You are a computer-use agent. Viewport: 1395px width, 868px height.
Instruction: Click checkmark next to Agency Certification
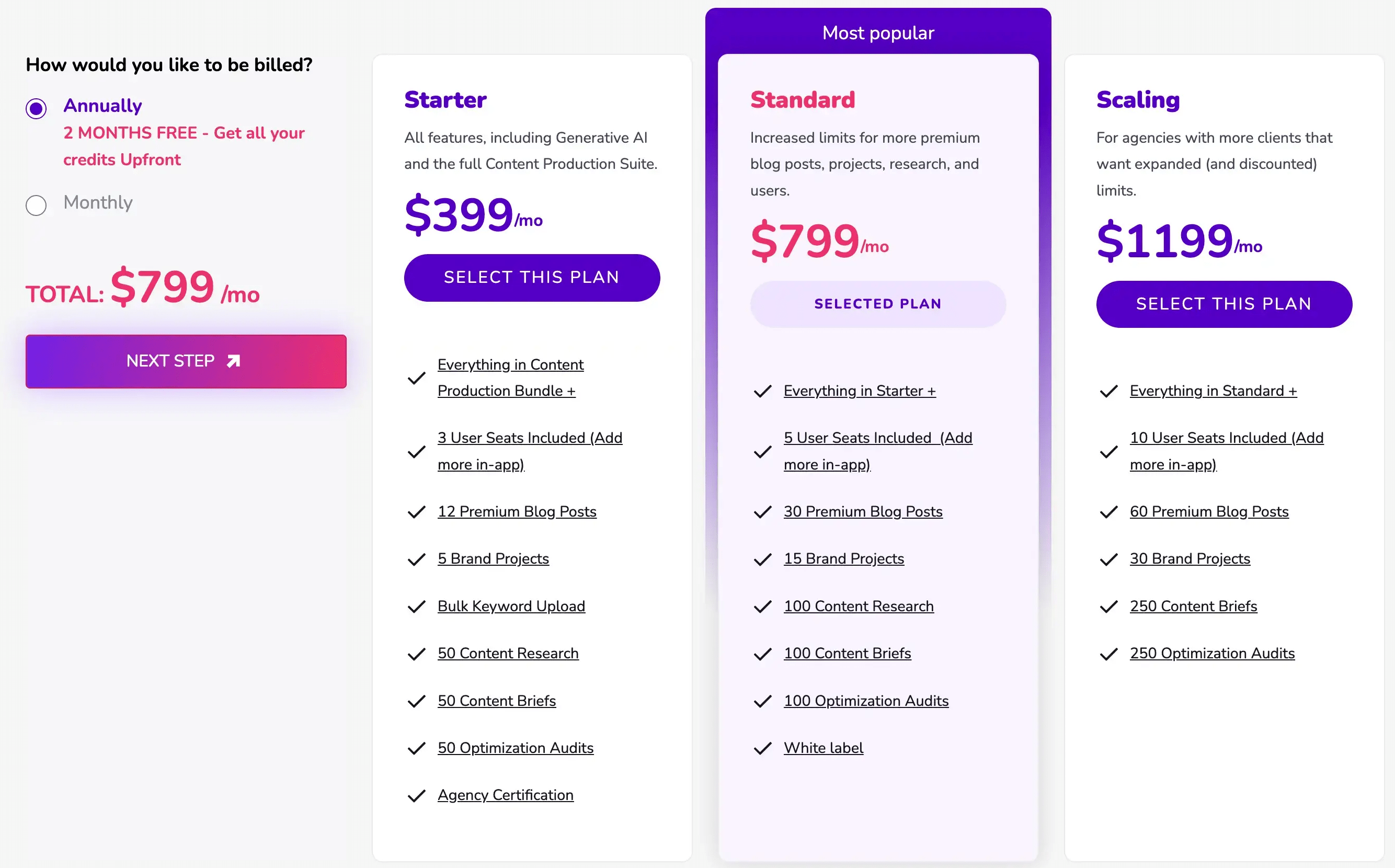click(416, 796)
